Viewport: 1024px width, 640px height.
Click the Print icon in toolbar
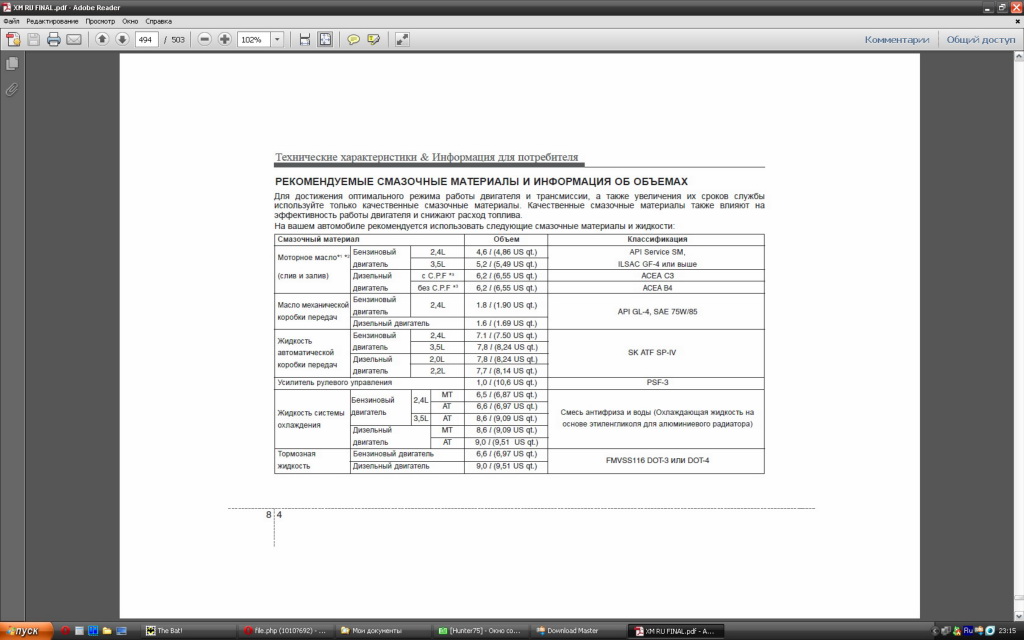click(54, 39)
